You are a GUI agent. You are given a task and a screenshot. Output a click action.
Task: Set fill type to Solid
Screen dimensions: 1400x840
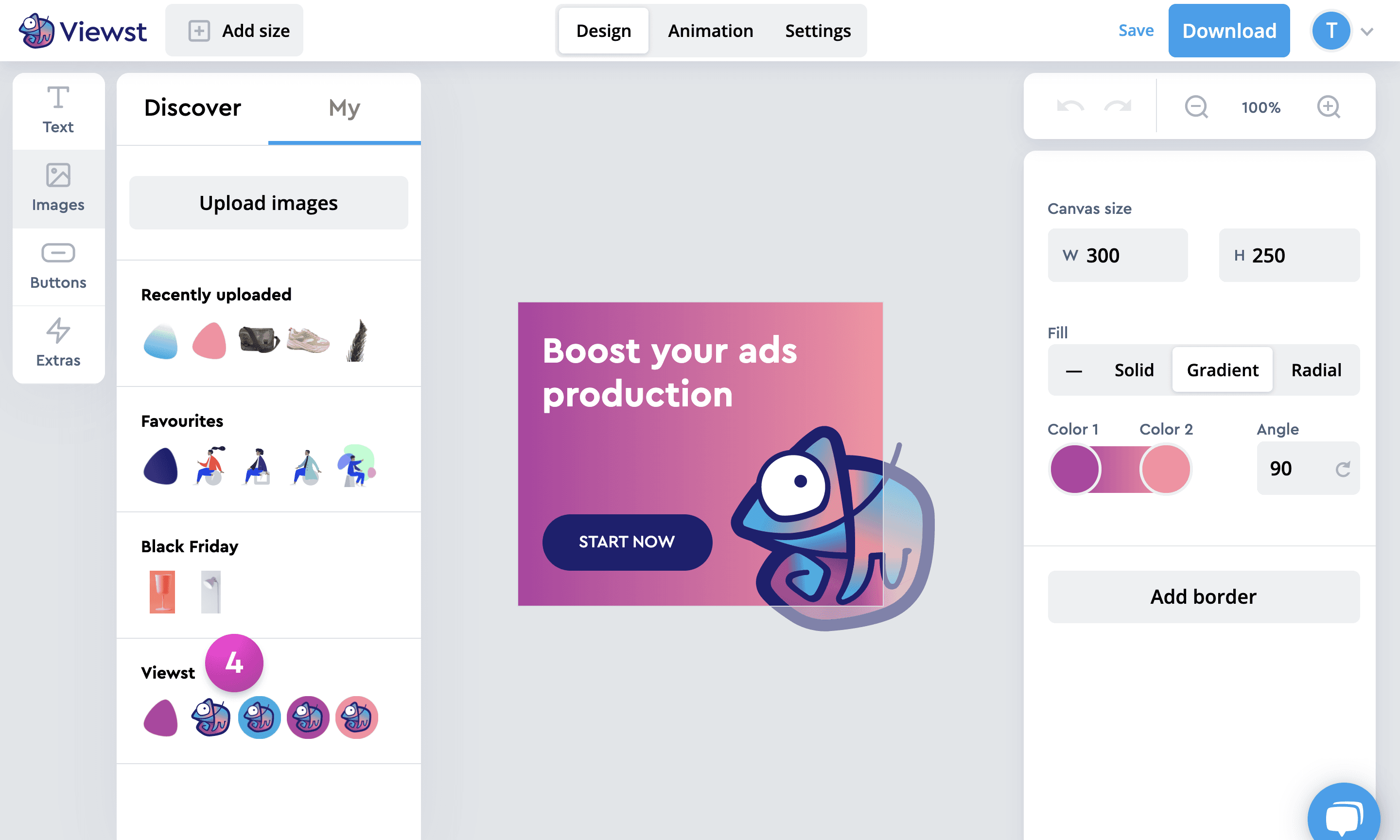[x=1134, y=369]
